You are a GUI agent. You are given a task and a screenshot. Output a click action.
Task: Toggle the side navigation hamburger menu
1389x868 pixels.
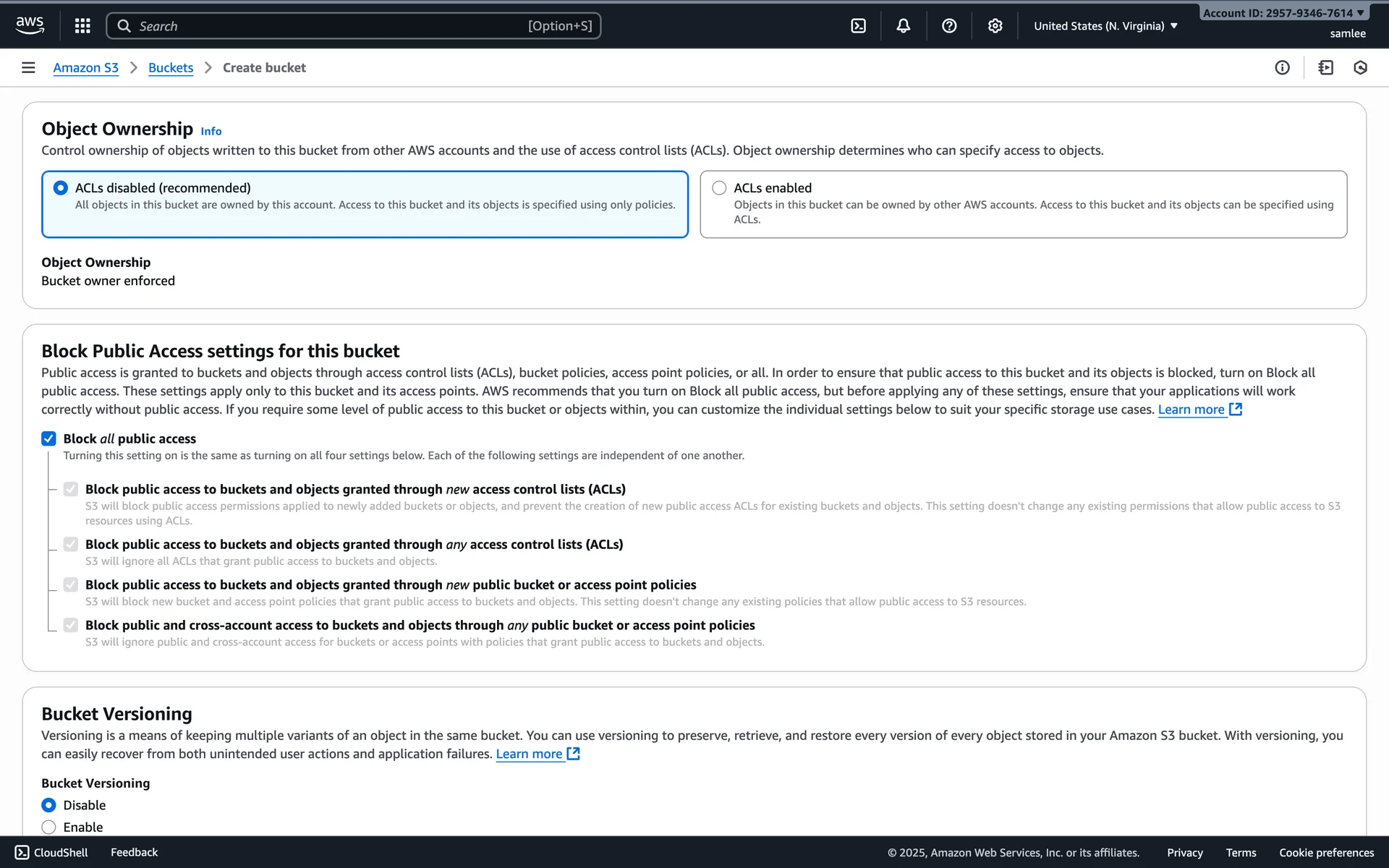(x=28, y=67)
